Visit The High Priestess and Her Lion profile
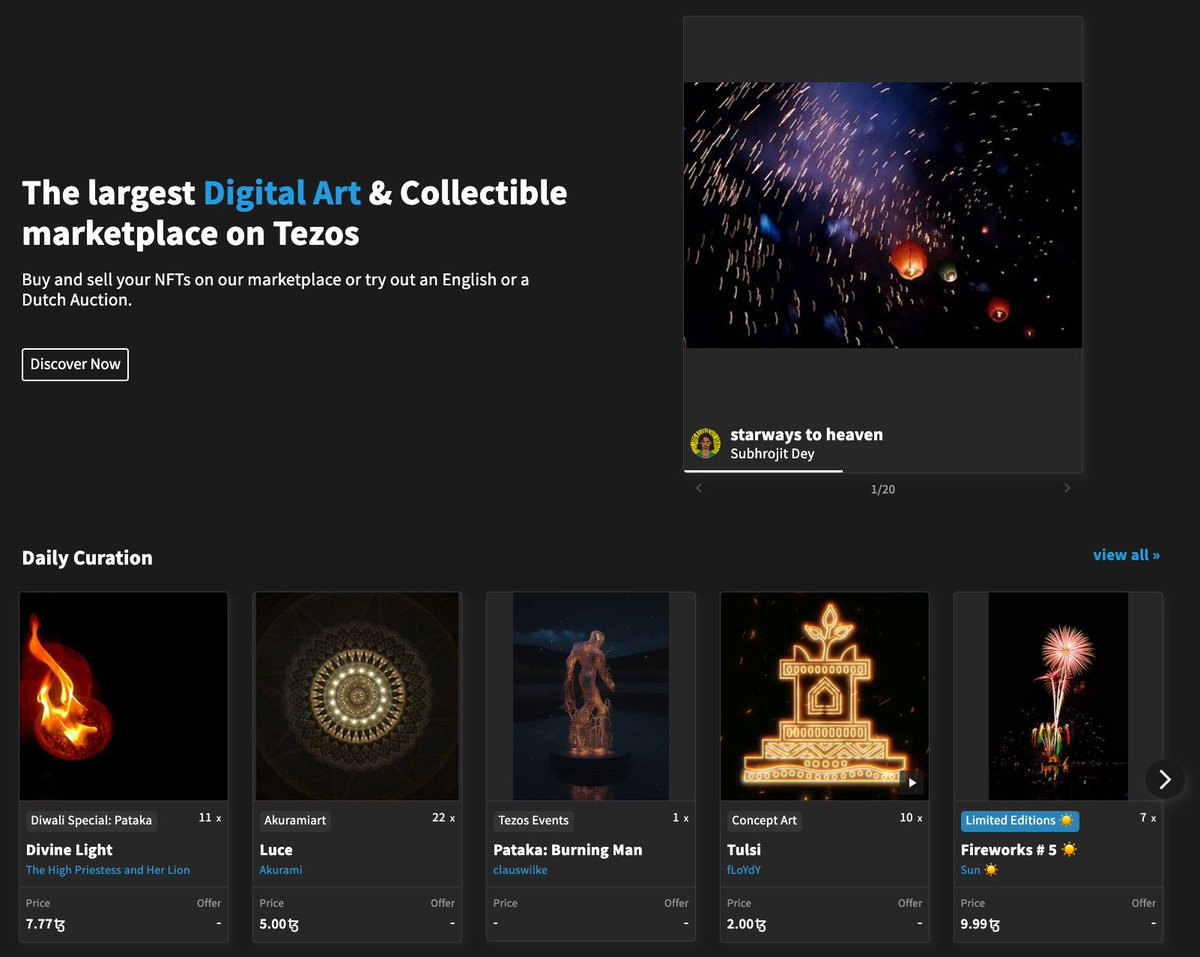The width and height of the screenshot is (1200, 957). point(108,870)
